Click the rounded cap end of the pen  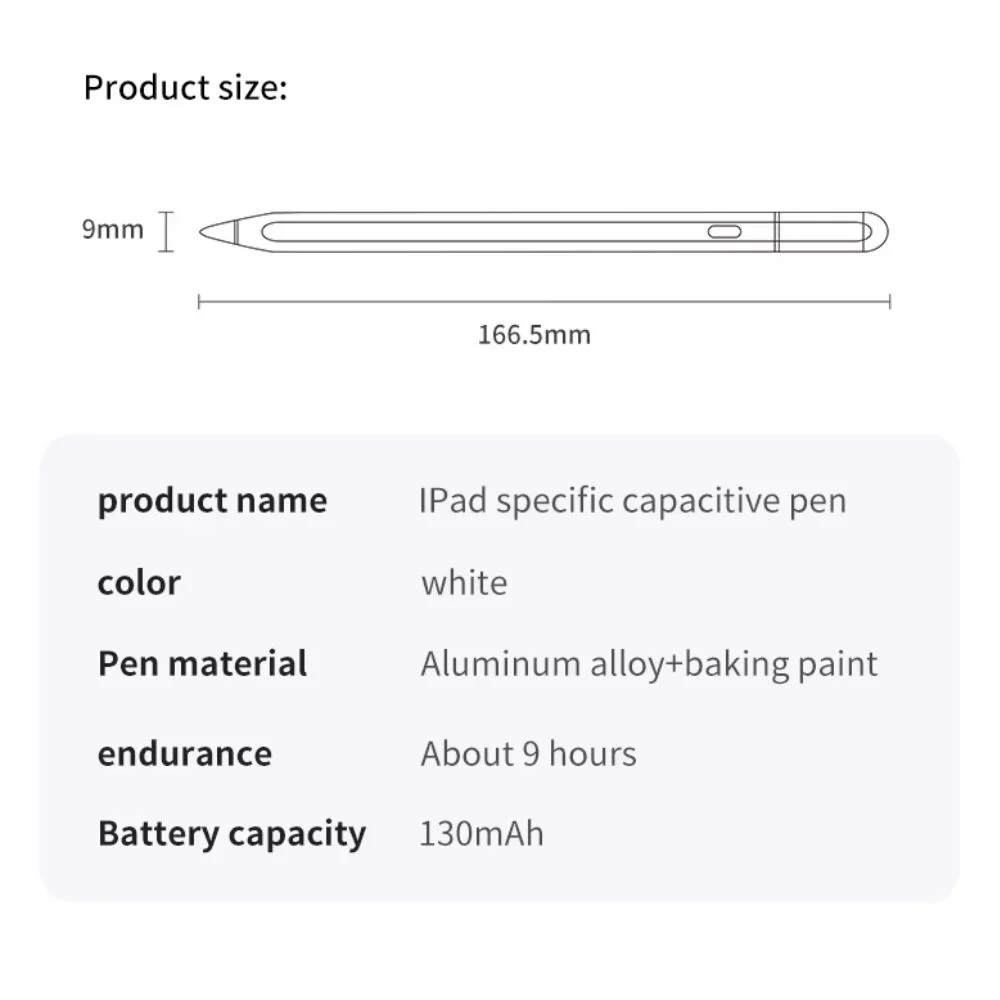(876, 232)
